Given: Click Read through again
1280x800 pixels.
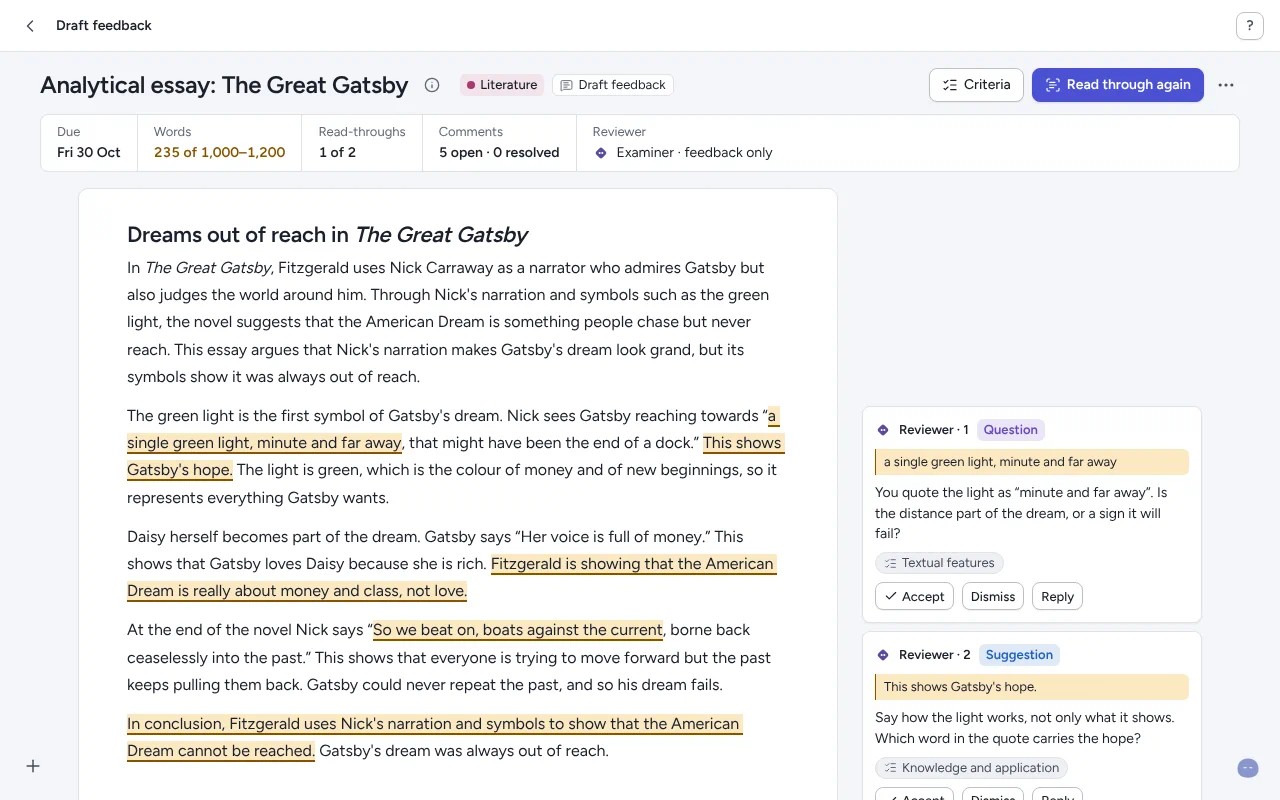Looking at the screenshot, I should coord(1118,85).
